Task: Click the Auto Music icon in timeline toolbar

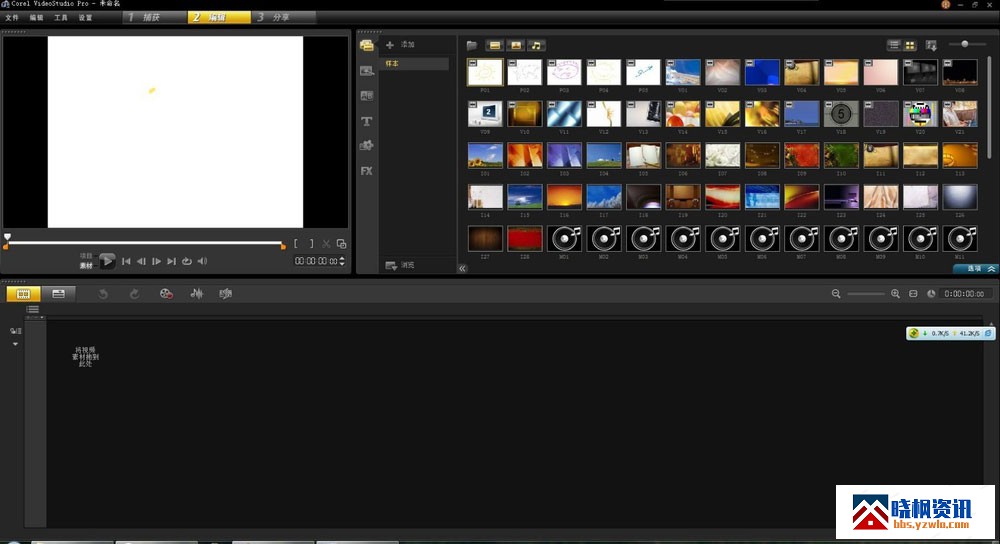Action: click(x=226, y=294)
